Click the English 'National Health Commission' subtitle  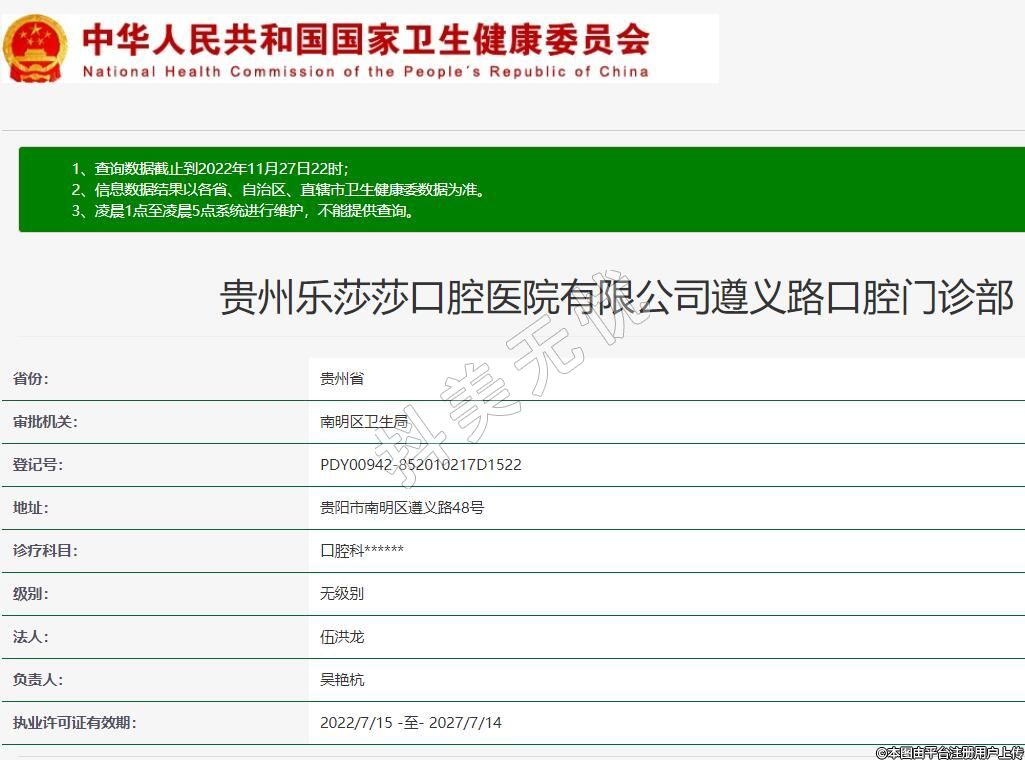coord(366,72)
